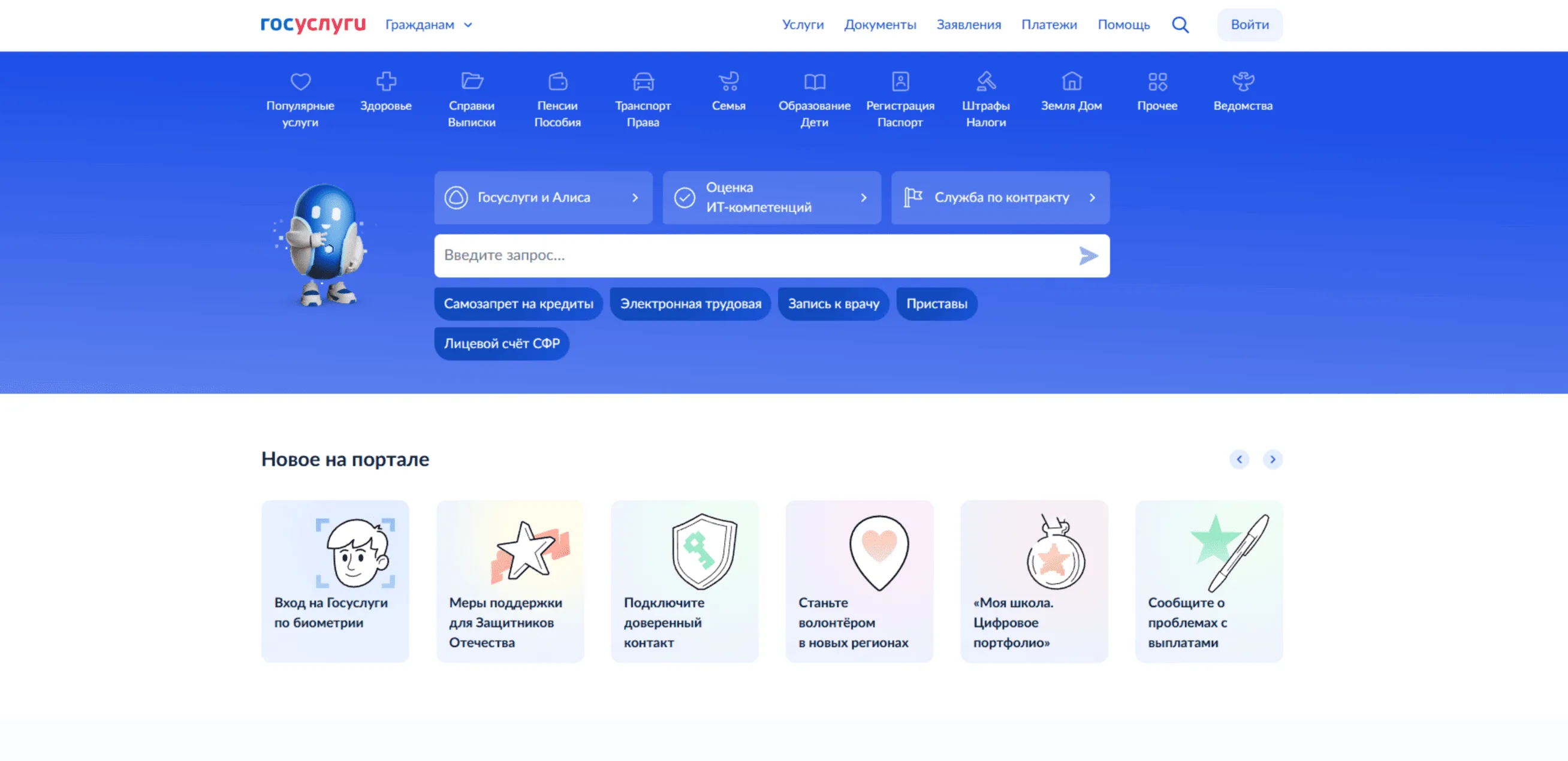This screenshot has width=1568, height=761.
Task: Click the Госуслуги logo
Action: pyautogui.click(x=313, y=25)
